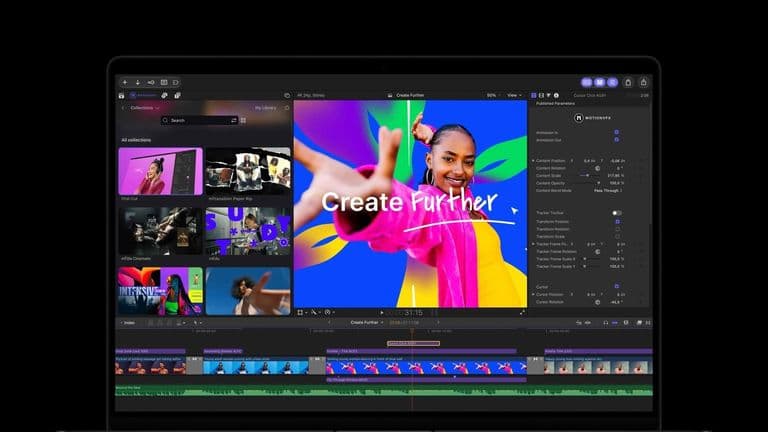
Task: Open the info inspector tab
Action: click(556, 96)
